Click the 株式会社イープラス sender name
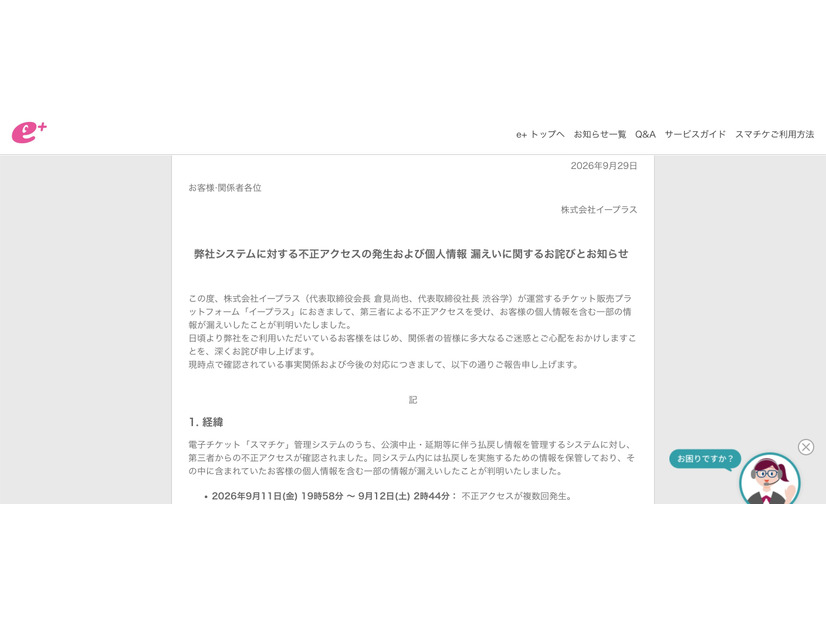Screen dimensions: 826x620 599,210
